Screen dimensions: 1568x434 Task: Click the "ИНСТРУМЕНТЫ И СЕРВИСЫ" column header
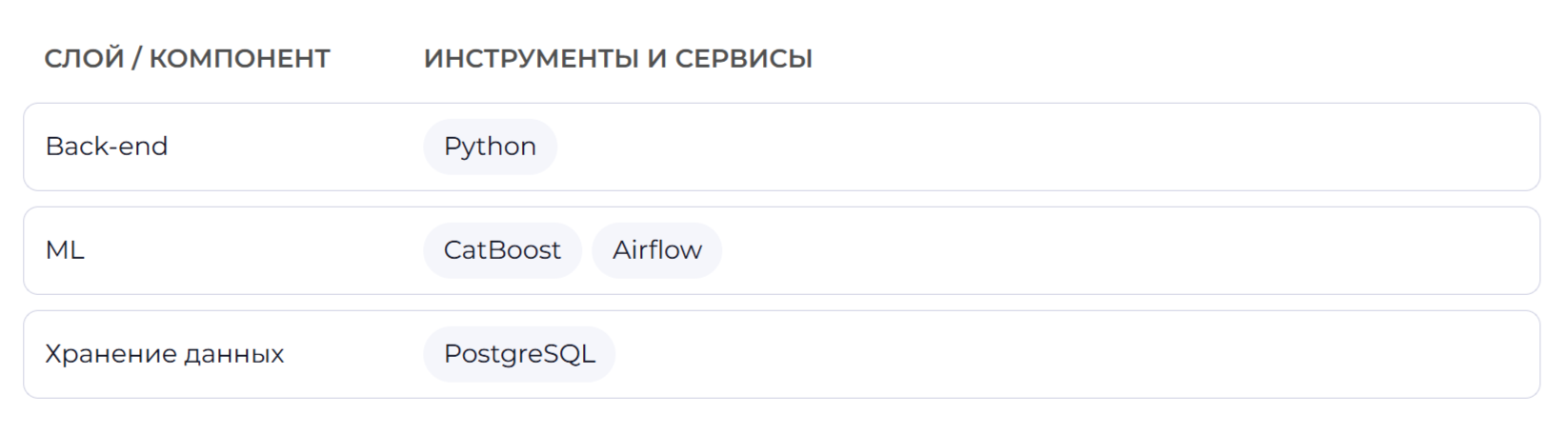tap(617, 59)
